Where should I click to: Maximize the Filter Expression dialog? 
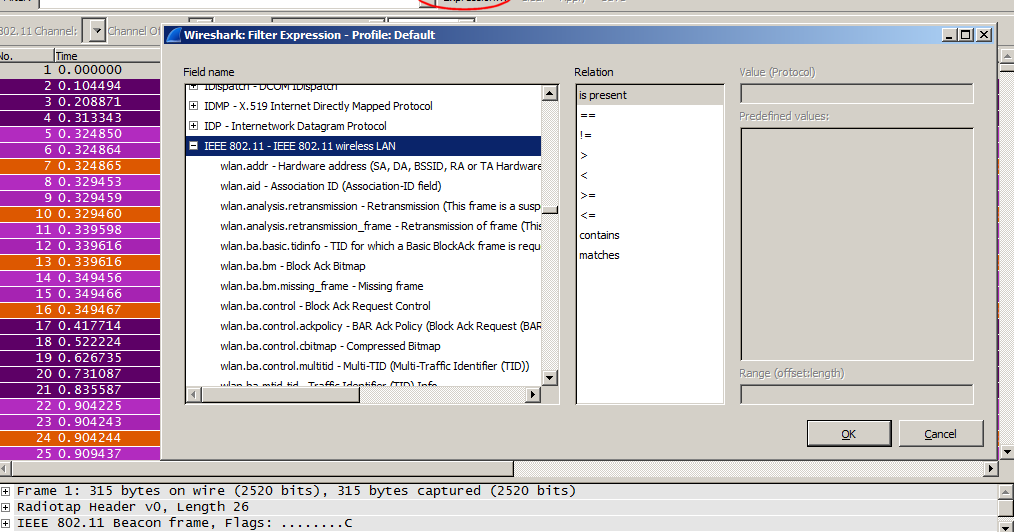(965, 35)
